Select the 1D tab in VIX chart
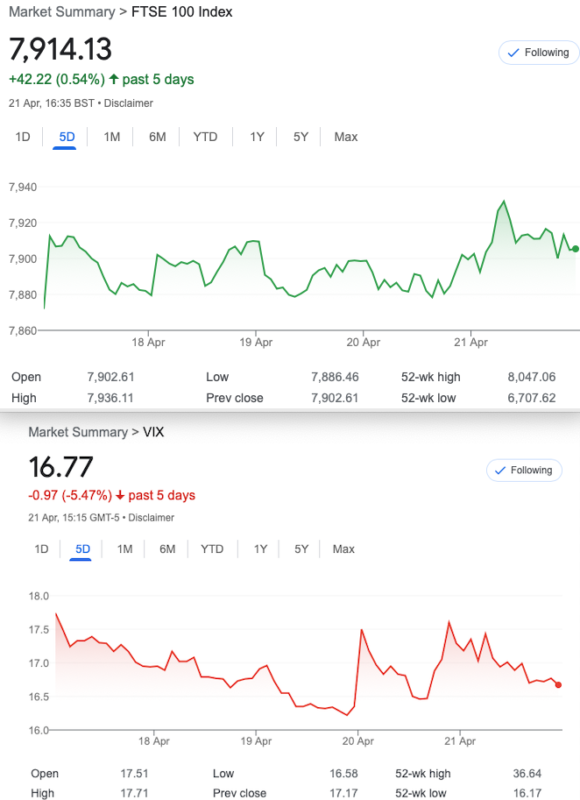Viewport: 580px width, 800px height. tap(41, 549)
